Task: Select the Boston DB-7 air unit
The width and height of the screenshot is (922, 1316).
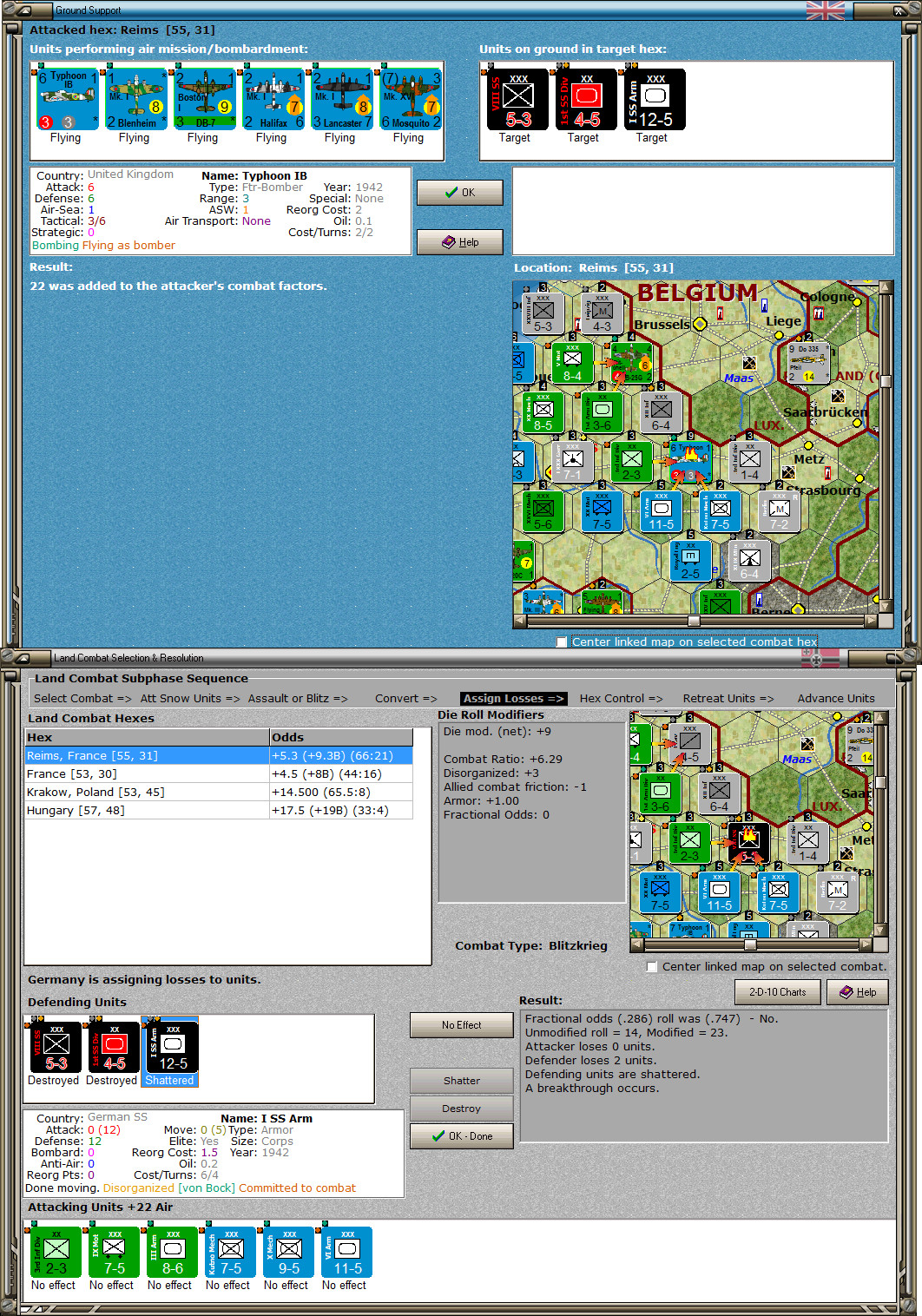Action: 205,100
